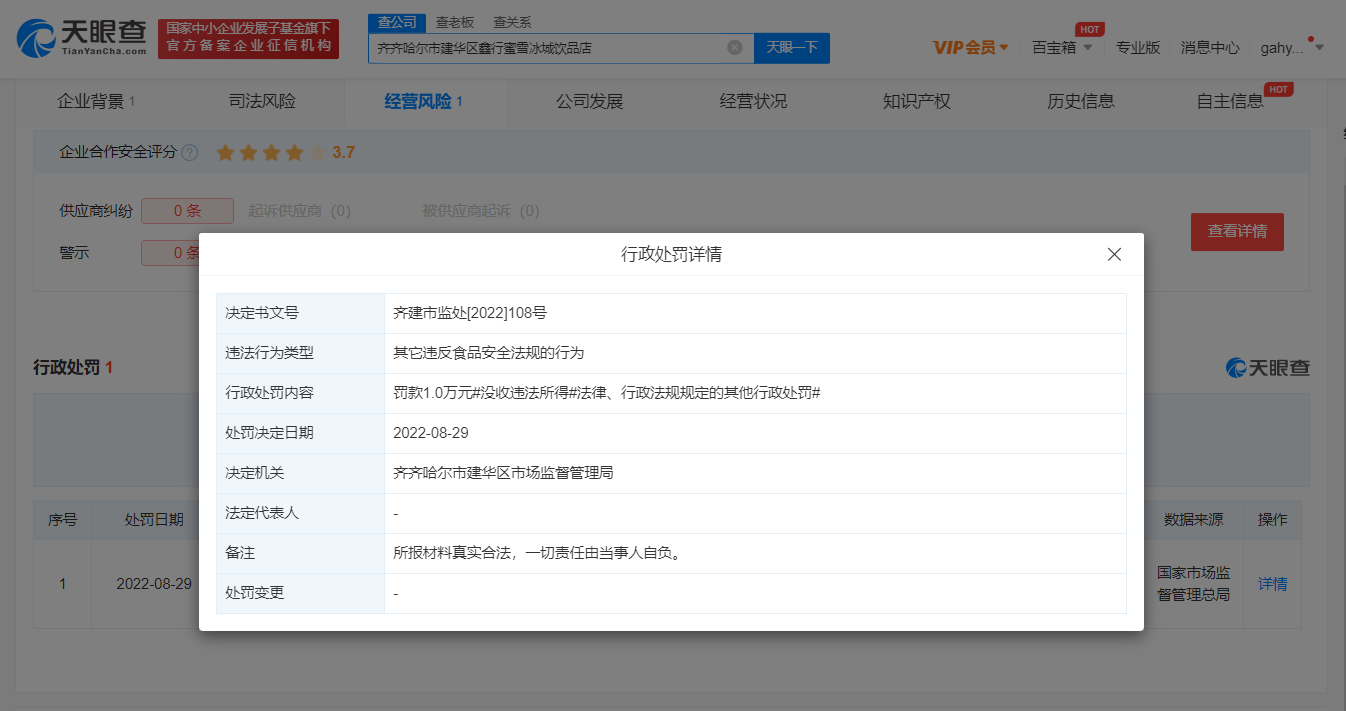The image size is (1346, 711).
Task: Switch to the 查关系 search tab
Action: (512, 22)
